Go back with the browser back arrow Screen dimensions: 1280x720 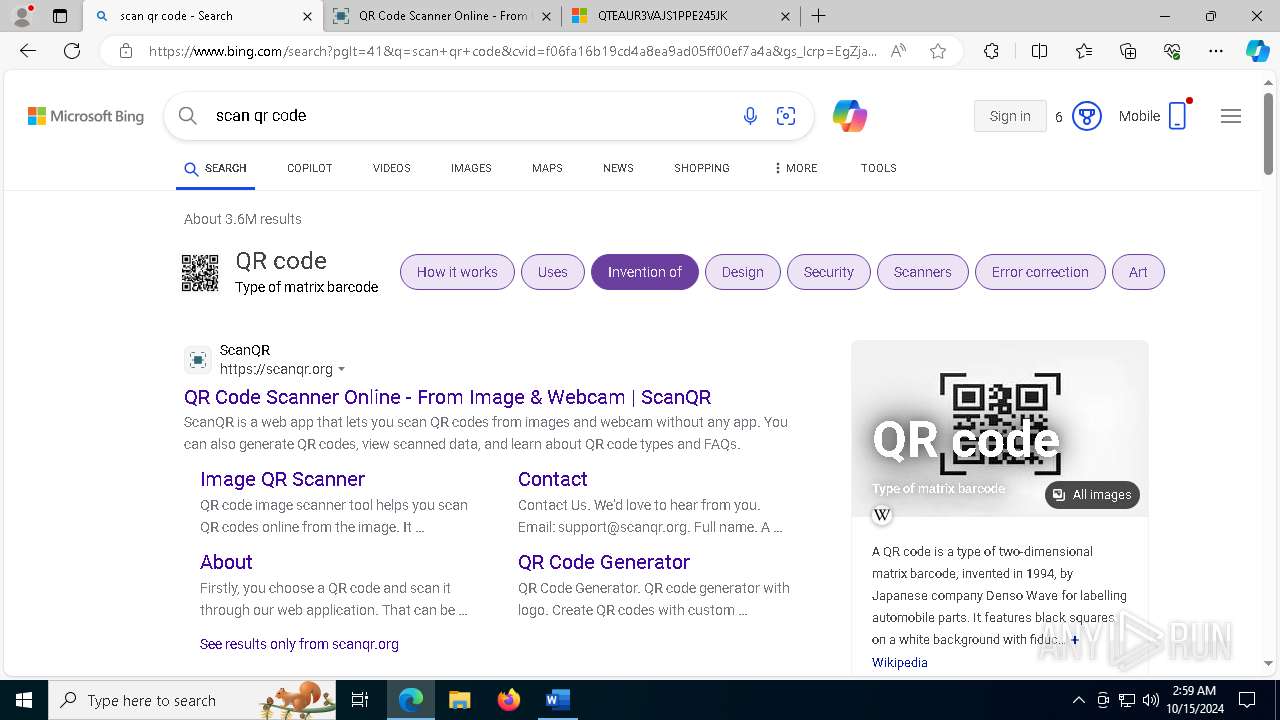pos(27,51)
